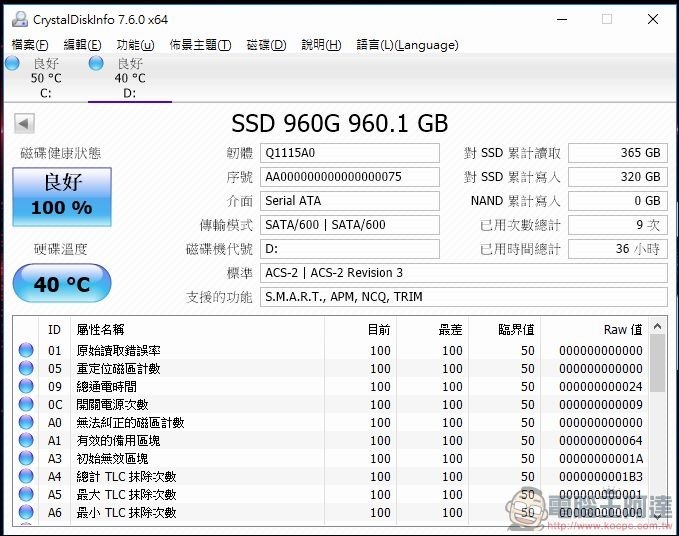This screenshot has height=536, width=679.
Task: Open the 說明(H) menu
Action: click(x=321, y=45)
